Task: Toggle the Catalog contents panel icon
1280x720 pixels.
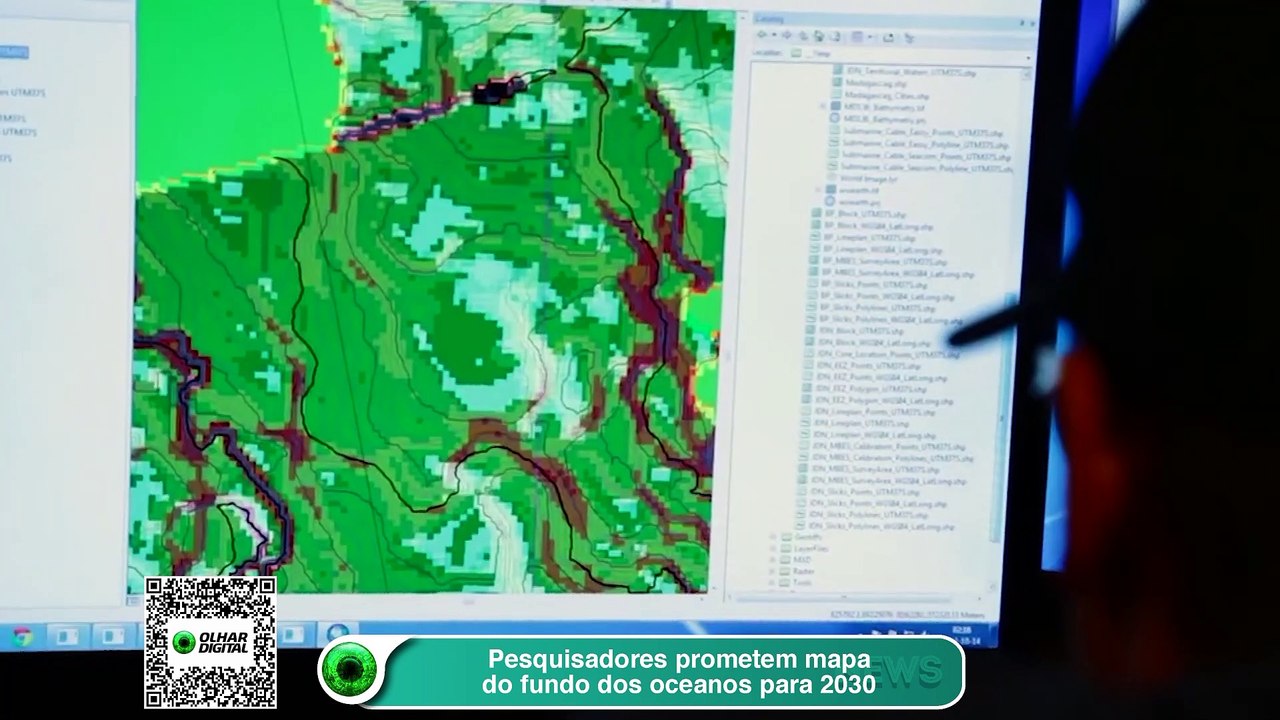Action: tap(888, 38)
